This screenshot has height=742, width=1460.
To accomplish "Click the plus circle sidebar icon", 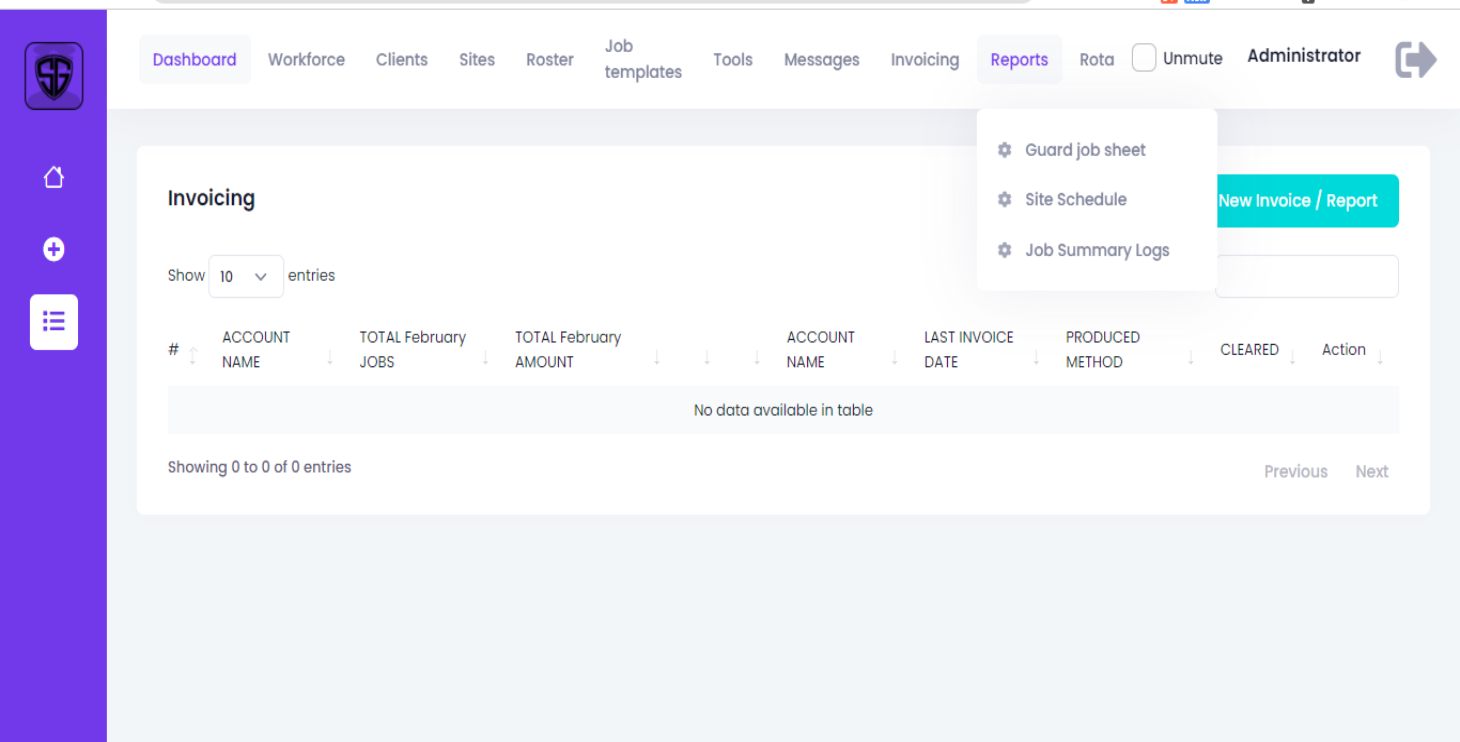I will tap(54, 249).
